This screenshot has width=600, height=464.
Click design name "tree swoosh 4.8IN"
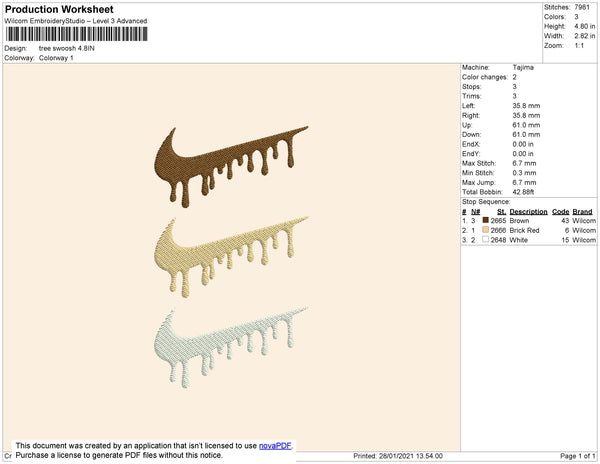point(67,48)
